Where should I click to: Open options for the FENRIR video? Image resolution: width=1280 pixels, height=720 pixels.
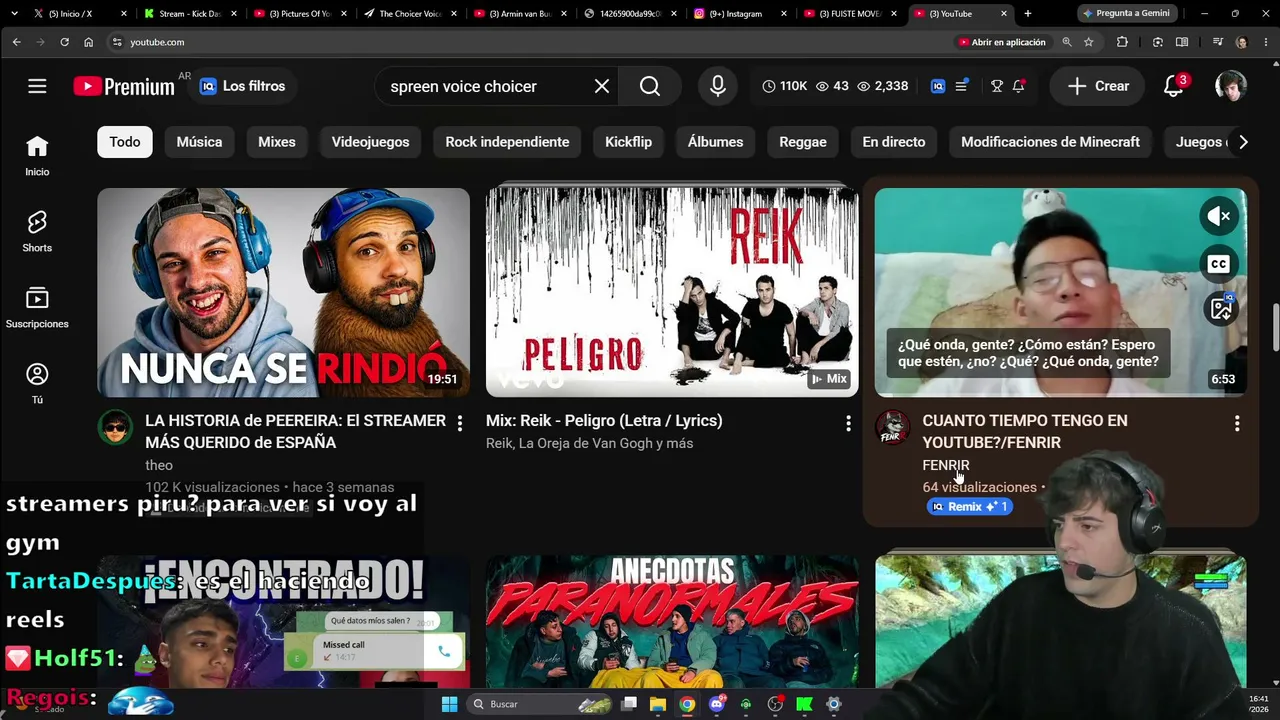pos(1237,423)
